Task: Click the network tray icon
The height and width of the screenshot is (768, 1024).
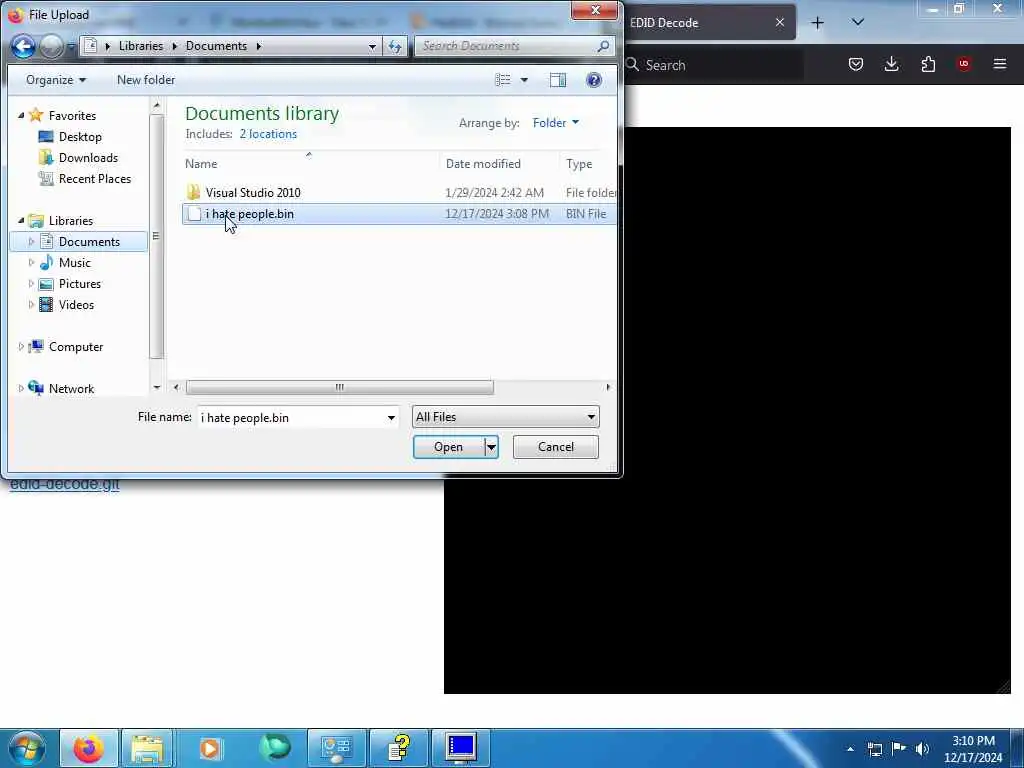Action: [875, 749]
